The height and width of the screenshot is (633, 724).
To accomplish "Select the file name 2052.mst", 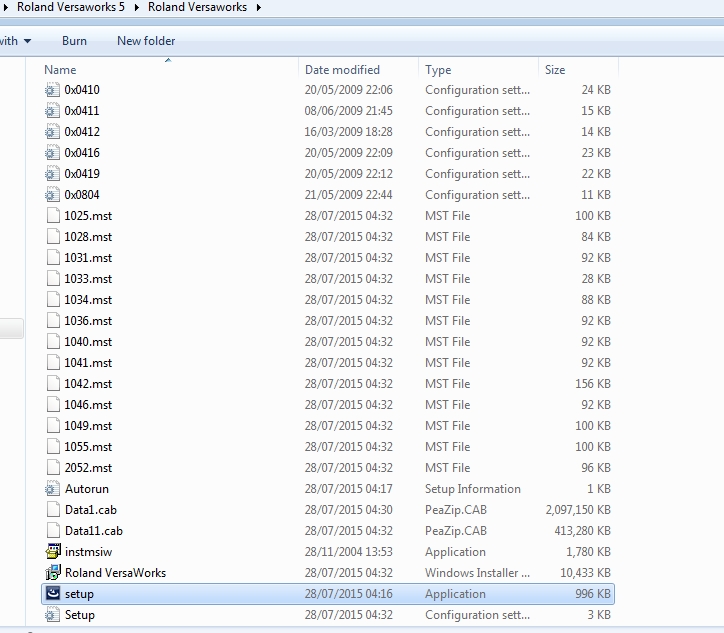I will [x=88, y=468].
